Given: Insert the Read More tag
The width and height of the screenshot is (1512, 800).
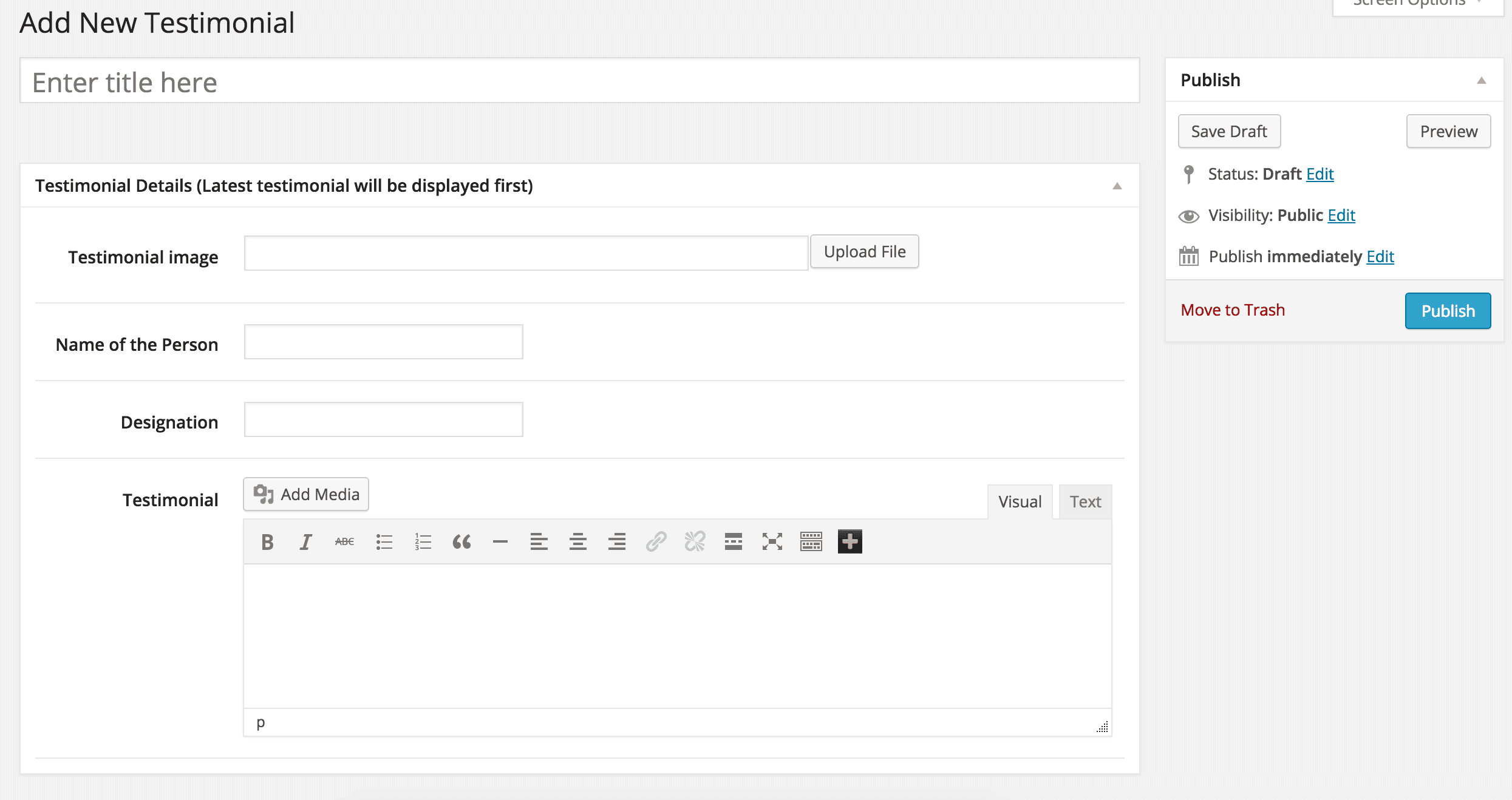Looking at the screenshot, I should click(x=734, y=541).
